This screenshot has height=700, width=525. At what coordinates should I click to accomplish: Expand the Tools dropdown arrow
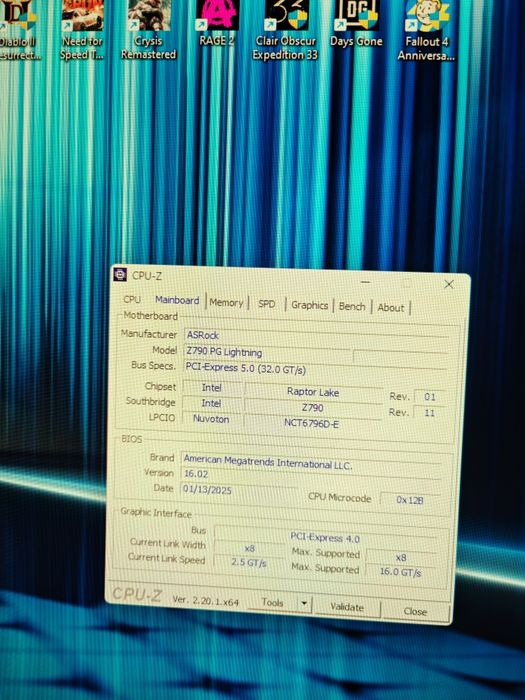[304, 604]
